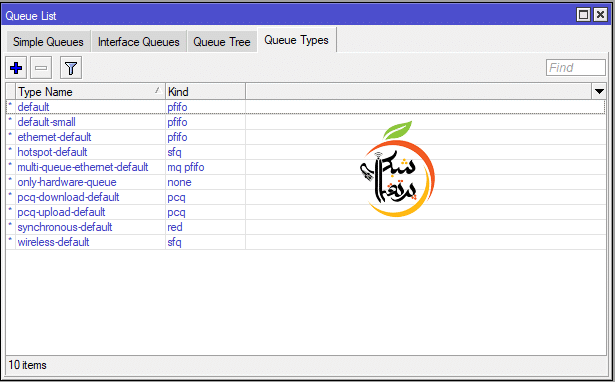Maximize the Queue List window
Image resolution: width=615 pixels, height=382 pixels.
[583, 15]
